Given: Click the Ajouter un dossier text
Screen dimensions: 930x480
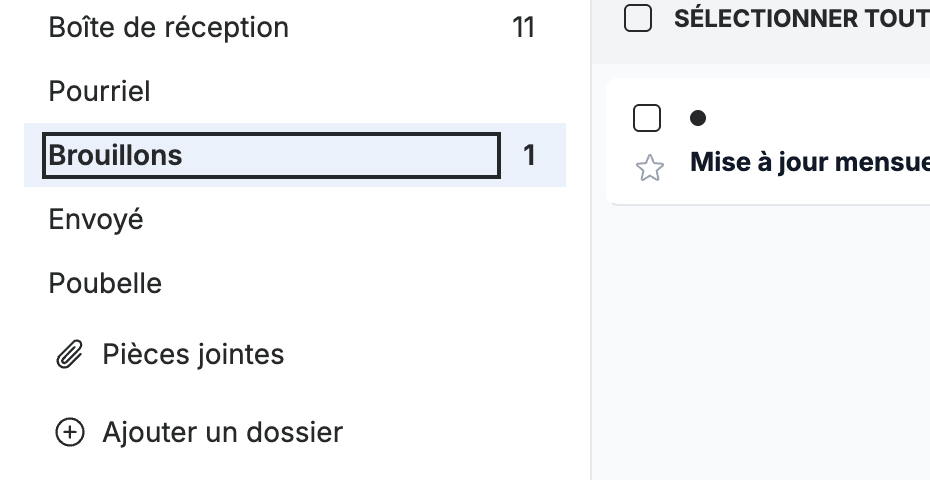Looking at the screenshot, I should (222, 432).
